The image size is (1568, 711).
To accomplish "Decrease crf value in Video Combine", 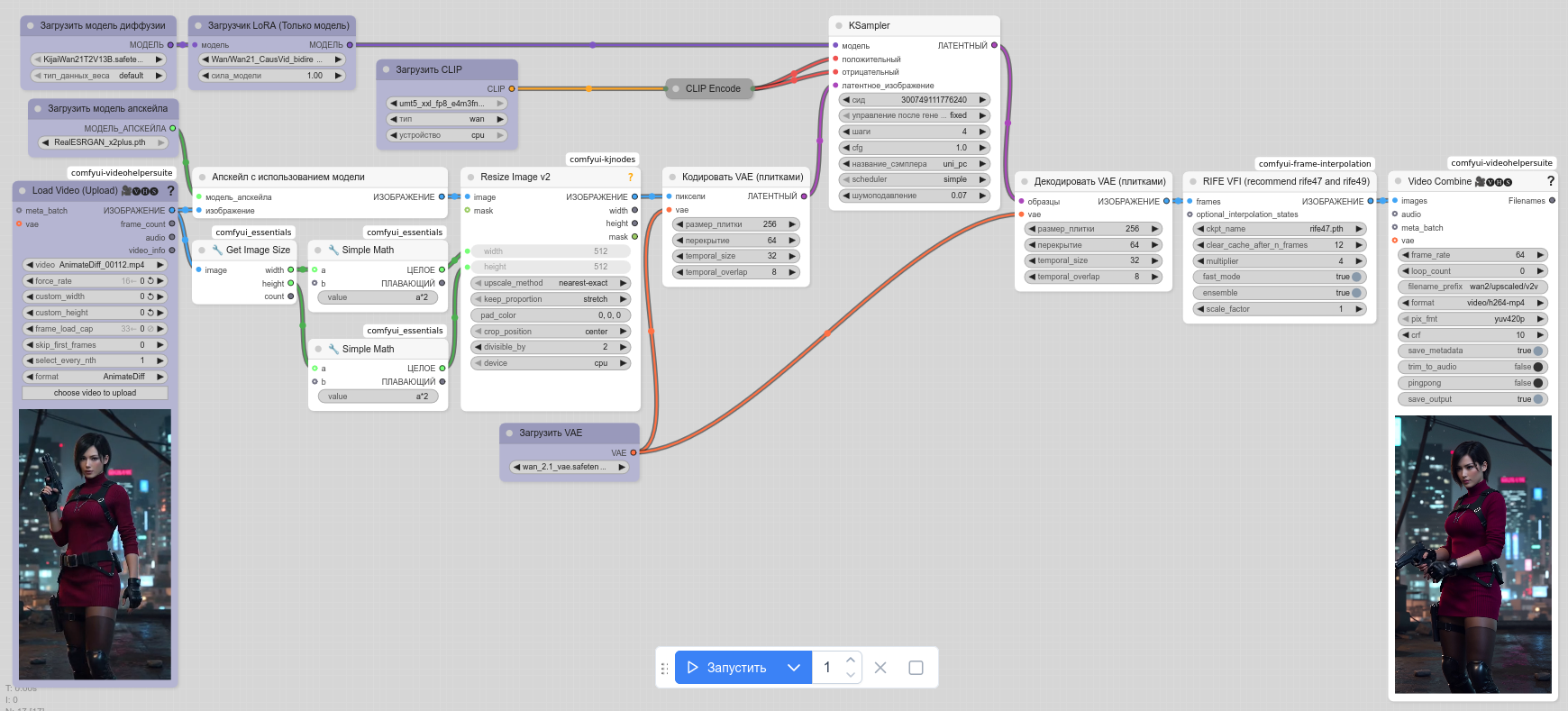I will pyautogui.click(x=1406, y=335).
